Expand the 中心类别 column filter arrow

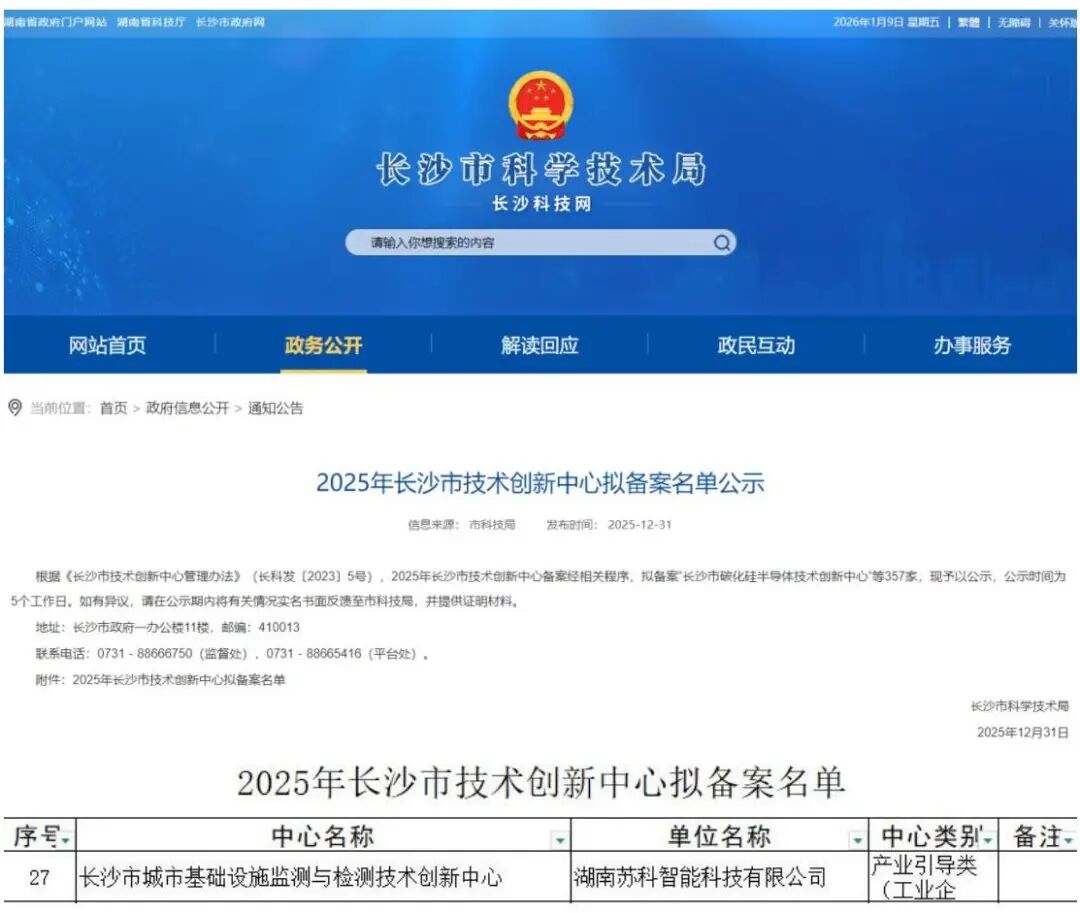click(x=988, y=840)
